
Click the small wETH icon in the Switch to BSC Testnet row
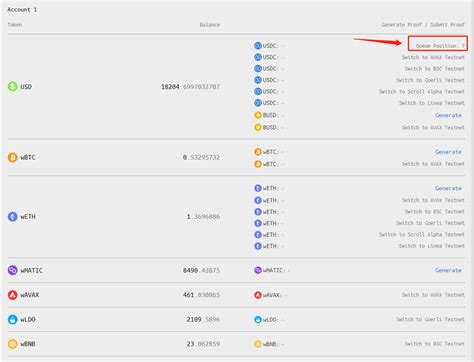coord(258,212)
